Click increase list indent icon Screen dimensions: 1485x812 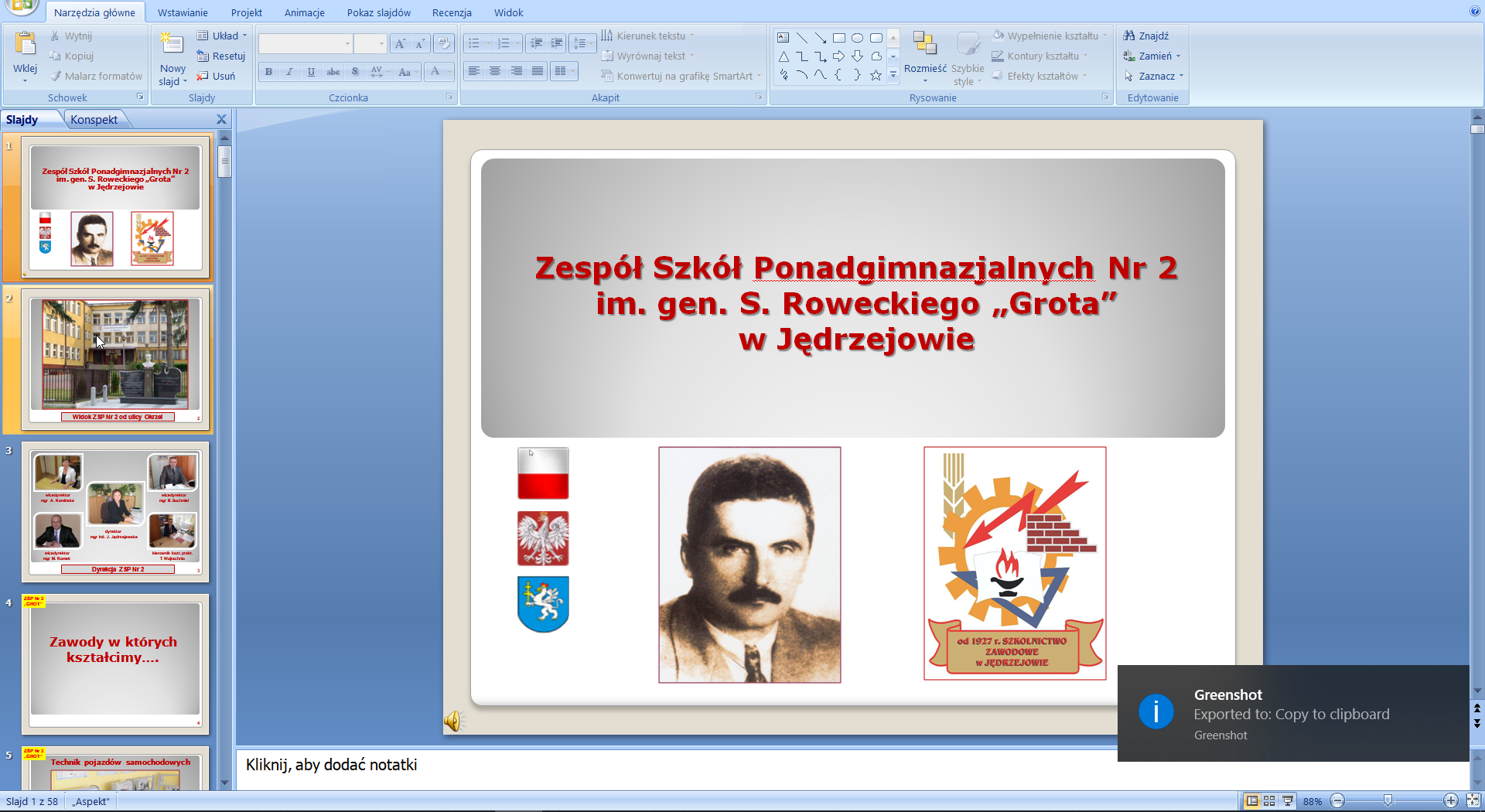(x=556, y=43)
